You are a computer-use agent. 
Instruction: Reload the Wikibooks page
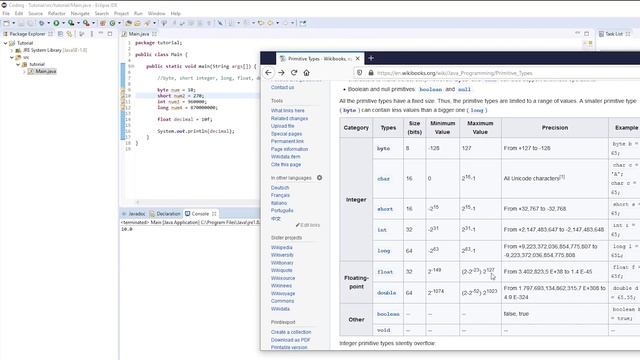coord(294,73)
